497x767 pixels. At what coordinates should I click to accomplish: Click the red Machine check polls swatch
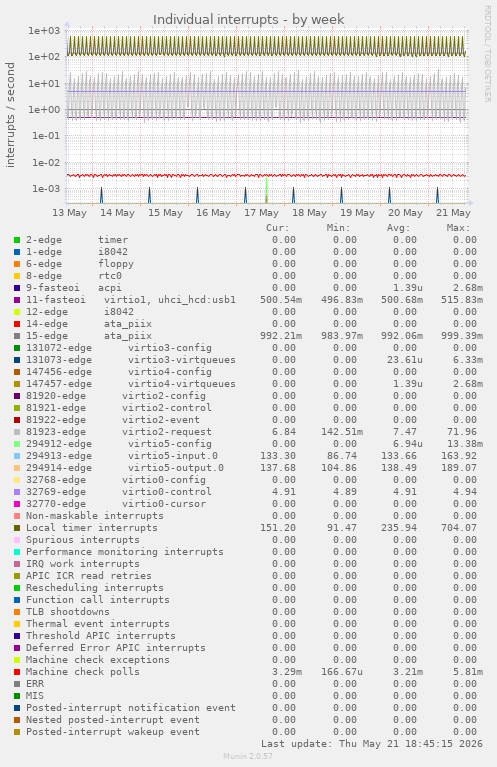pyautogui.click(x=17, y=672)
